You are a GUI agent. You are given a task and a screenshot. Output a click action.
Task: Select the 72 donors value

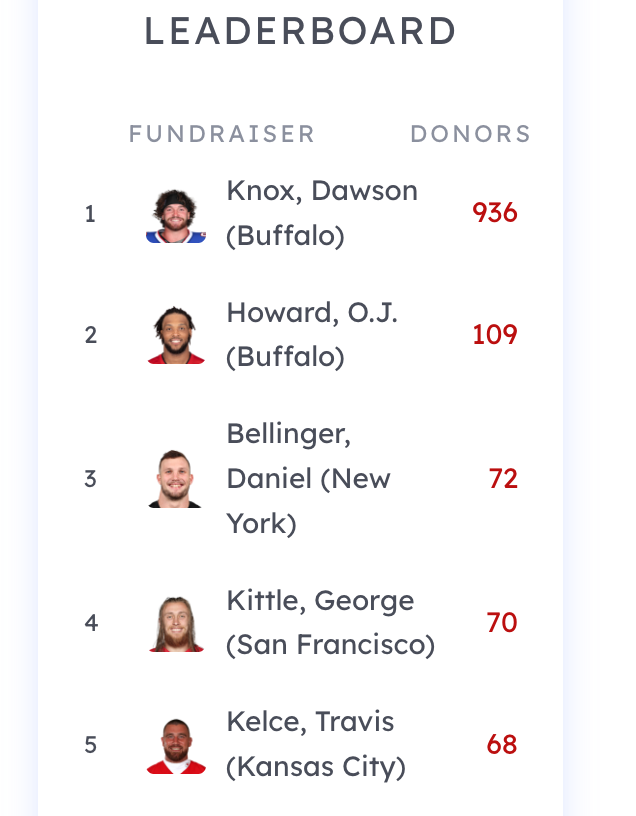503,479
